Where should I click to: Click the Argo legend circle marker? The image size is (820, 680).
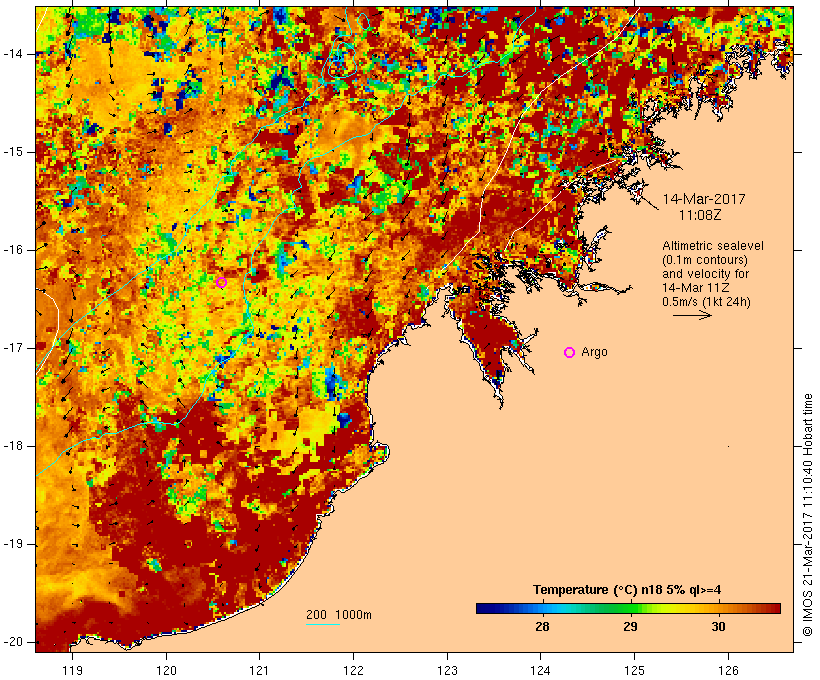[x=570, y=353]
